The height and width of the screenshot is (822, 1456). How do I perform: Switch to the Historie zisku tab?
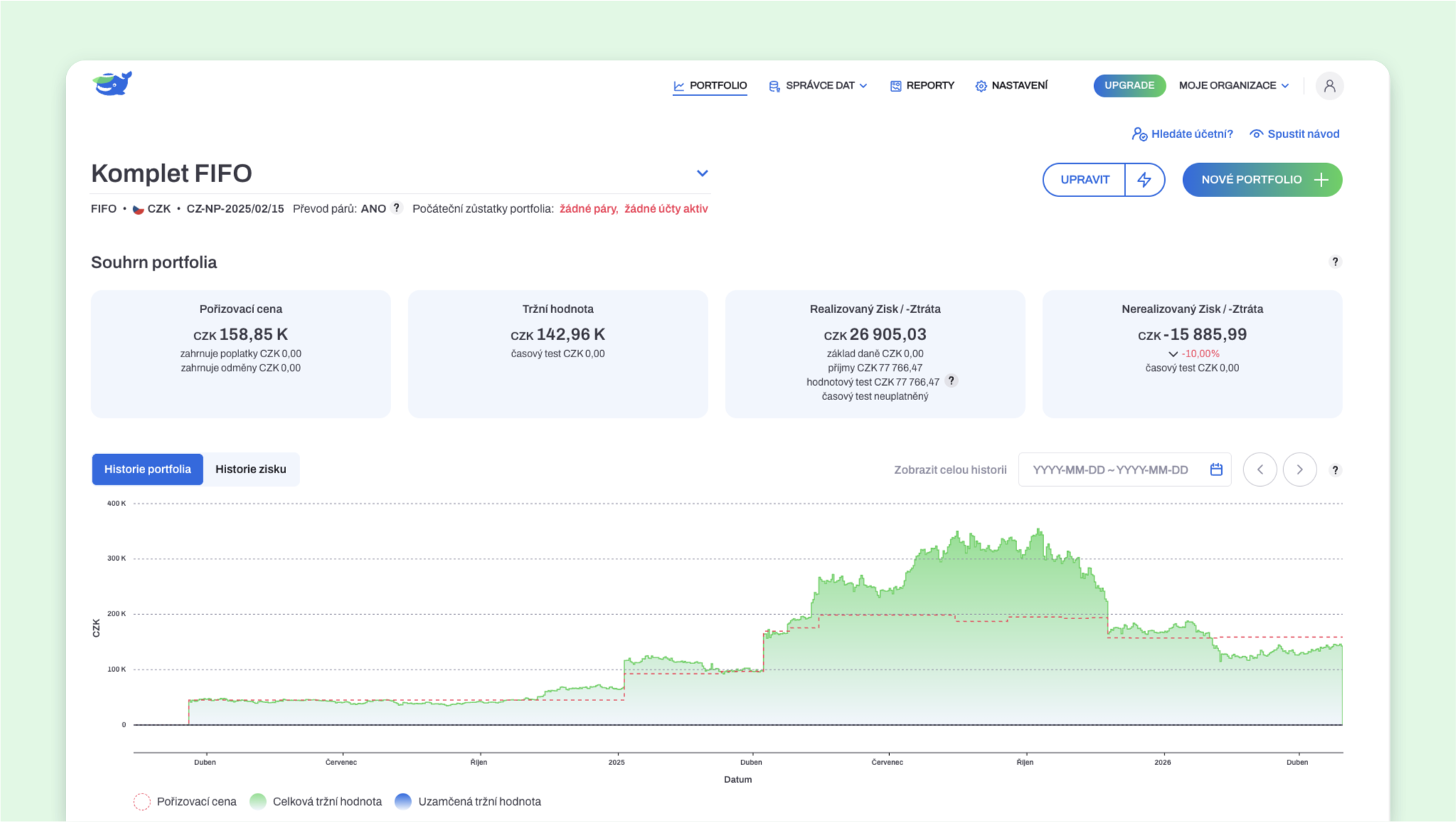pos(250,469)
